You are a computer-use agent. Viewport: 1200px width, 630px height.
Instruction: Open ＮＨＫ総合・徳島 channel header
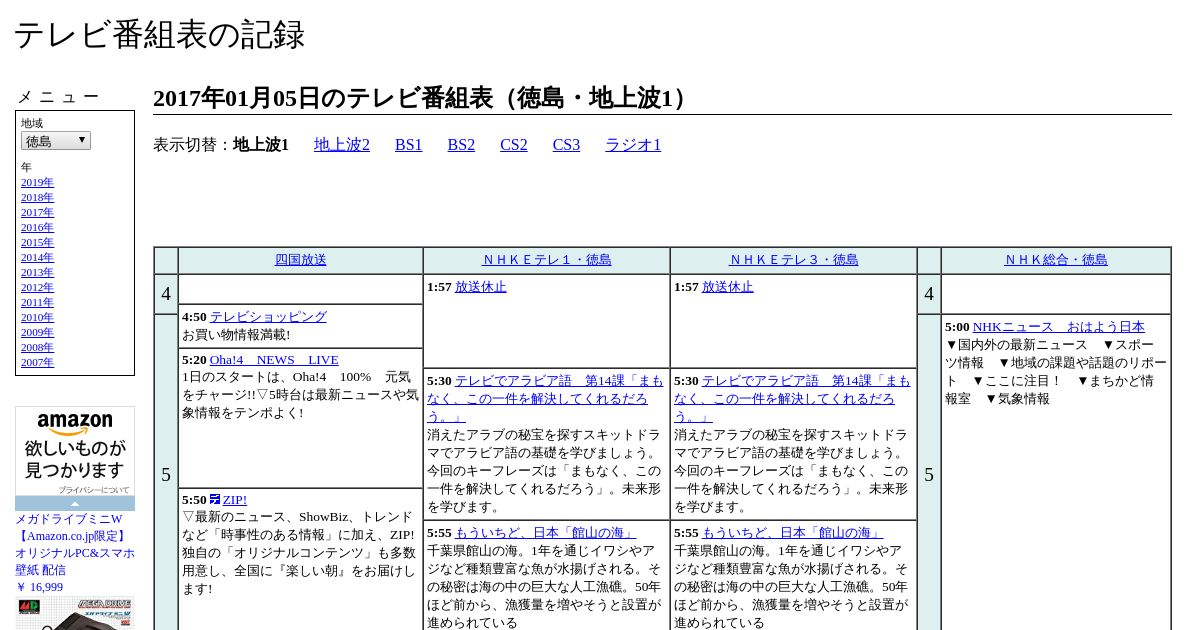click(1056, 260)
